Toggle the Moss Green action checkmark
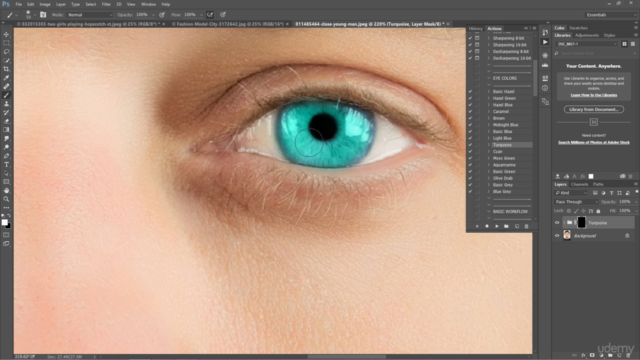Screen dimensions: 640x360 click(470, 158)
